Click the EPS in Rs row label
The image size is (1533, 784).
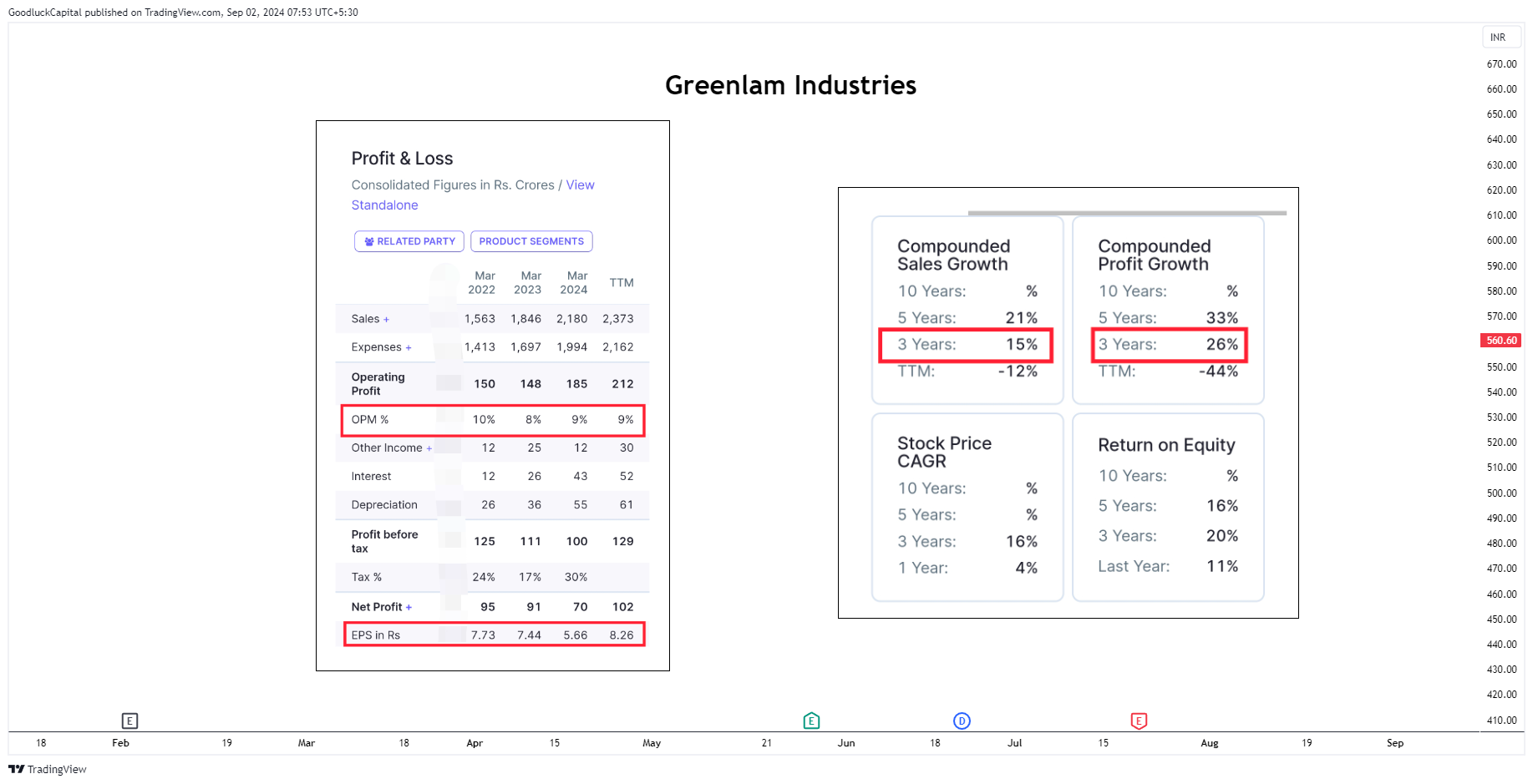pos(376,635)
